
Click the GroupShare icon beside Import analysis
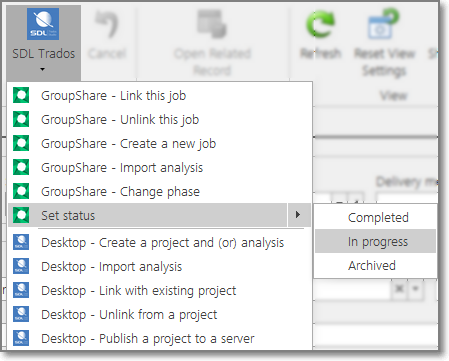[x=21, y=167]
